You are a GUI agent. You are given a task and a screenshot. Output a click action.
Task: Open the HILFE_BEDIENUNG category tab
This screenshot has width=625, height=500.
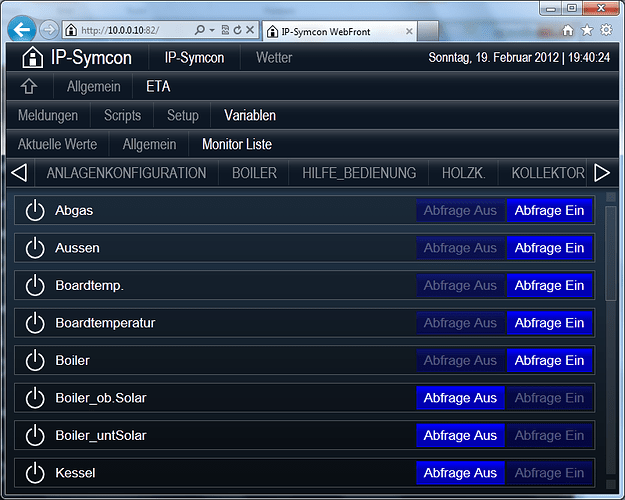pyautogui.click(x=359, y=173)
